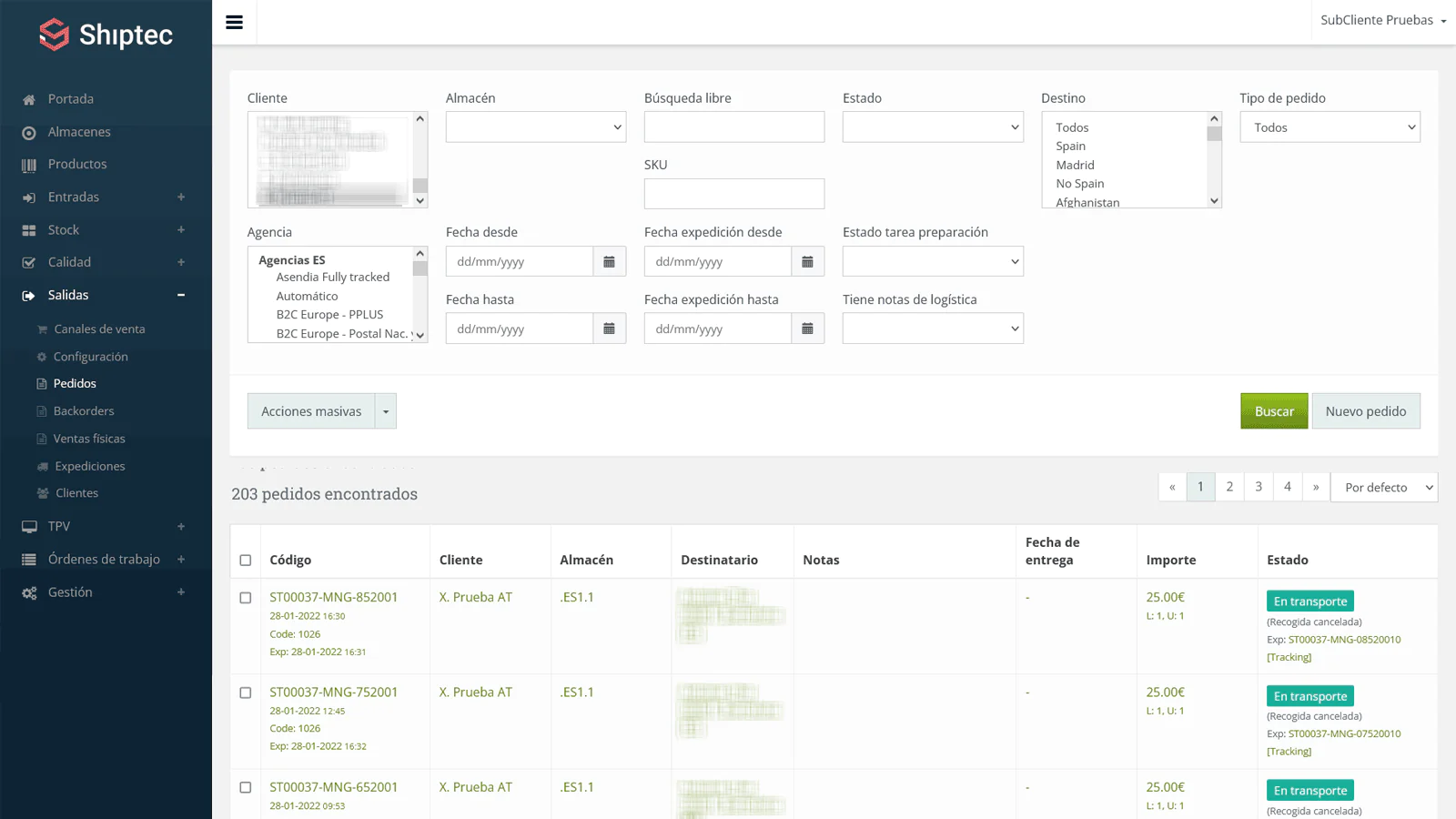Click the Calidad check icon
Image resolution: width=1456 pixels, height=819 pixels.
point(29,262)
